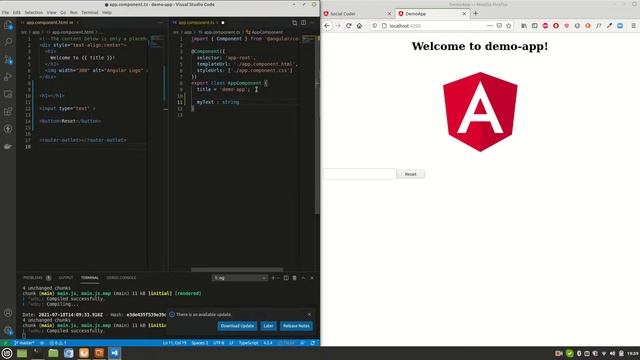
Task: Click the open changes icon in editor toolbar
Action: pyautogui.click(x=294, y=23)
